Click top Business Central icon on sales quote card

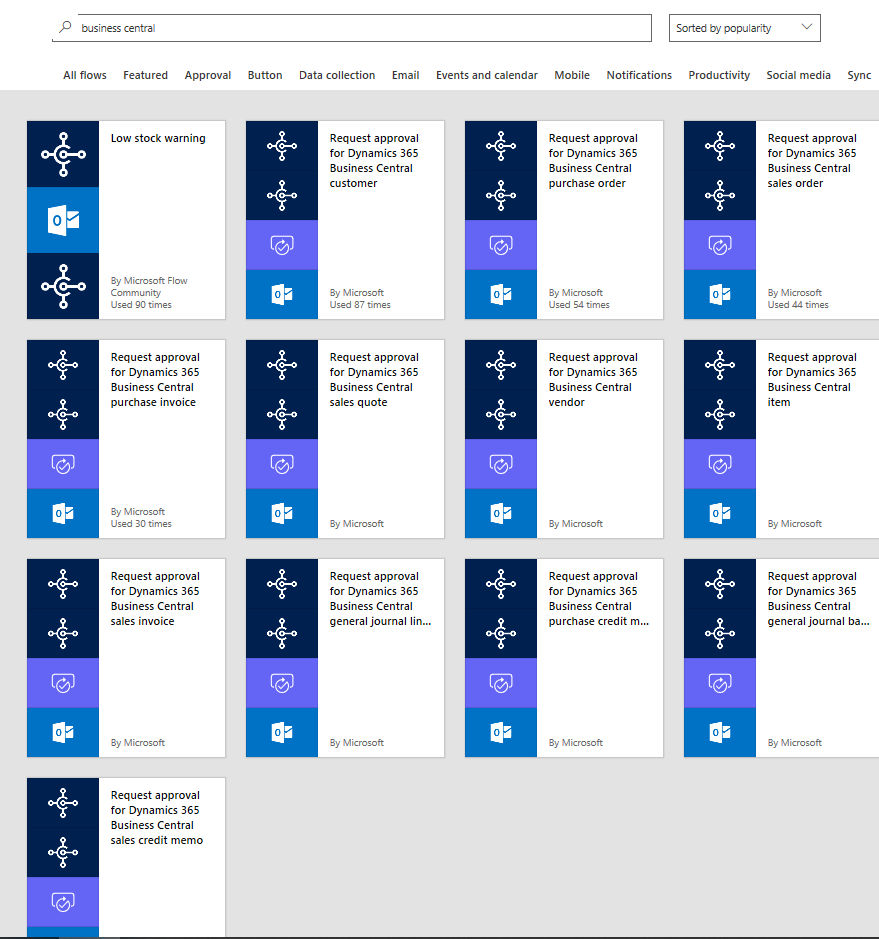282,365
